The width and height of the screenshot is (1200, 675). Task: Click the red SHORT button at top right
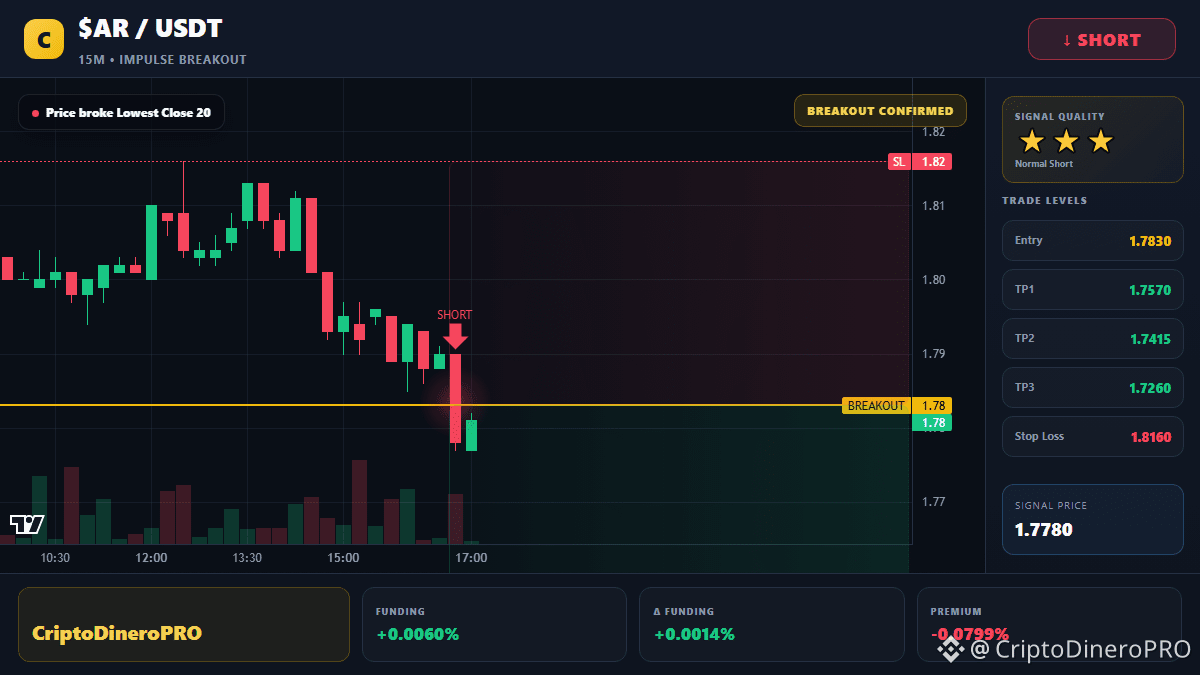[x=1102, y=40]
